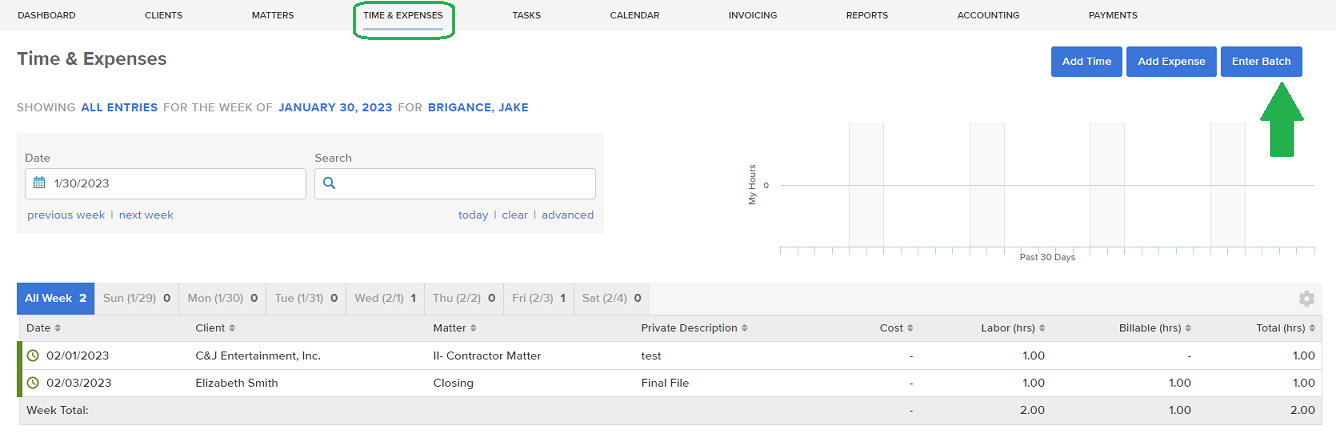This screenshot has height=438, width=1336.
Task: Click clock icon on 02/03/2023 entry
Action: point(32,383)
